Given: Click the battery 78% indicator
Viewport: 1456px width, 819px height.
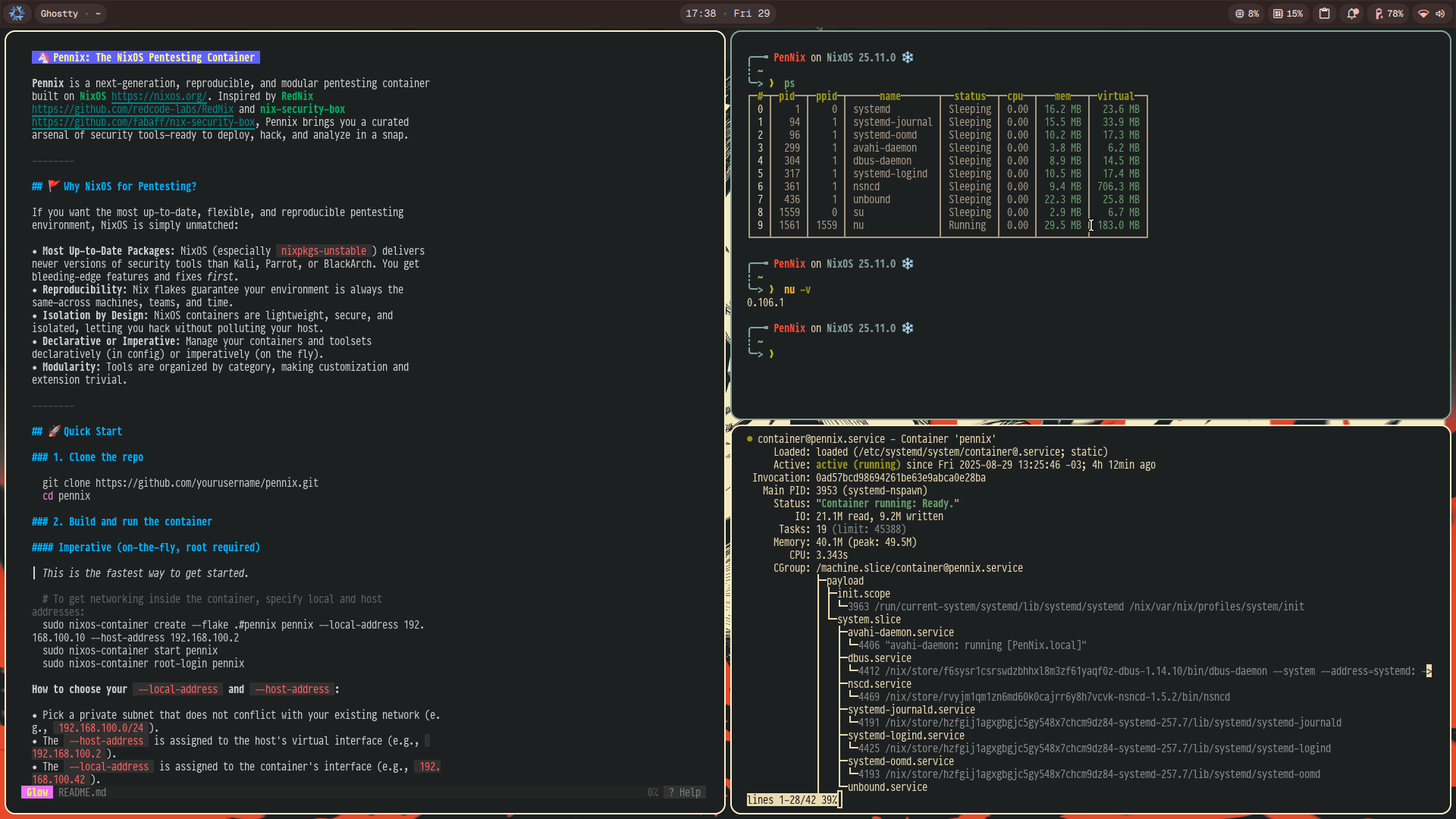Looking at the screenshot, I should [x=1389, y=14].
